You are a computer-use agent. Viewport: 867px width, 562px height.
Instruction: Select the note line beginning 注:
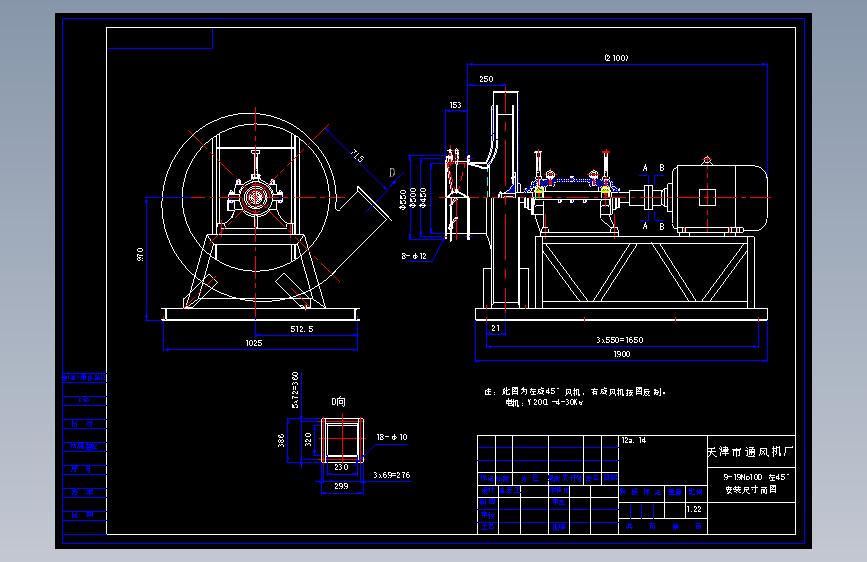point(575,392)
